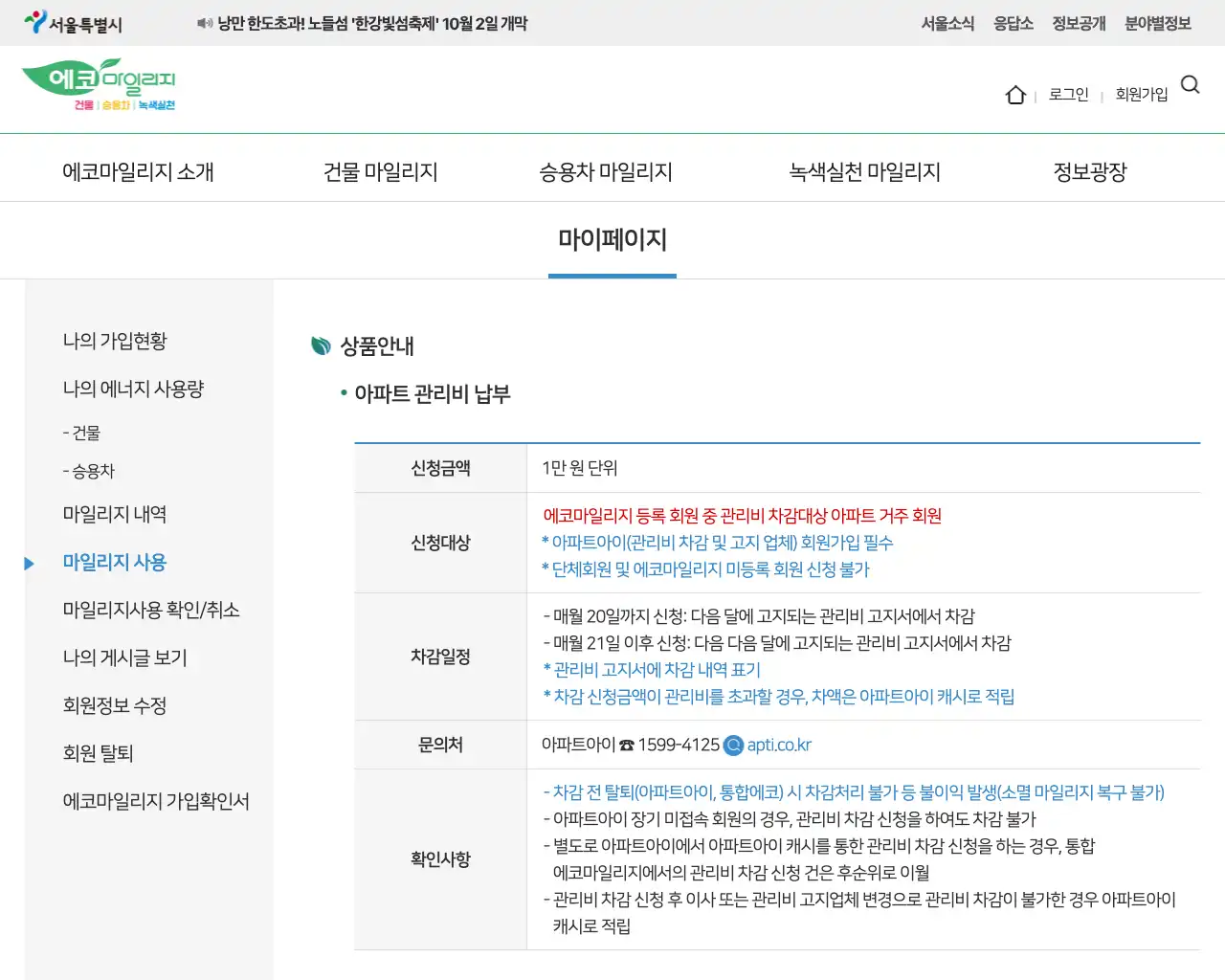Click the 로그인 link
Viewport: 1225px width, 980px height.
click(1069, 95)
